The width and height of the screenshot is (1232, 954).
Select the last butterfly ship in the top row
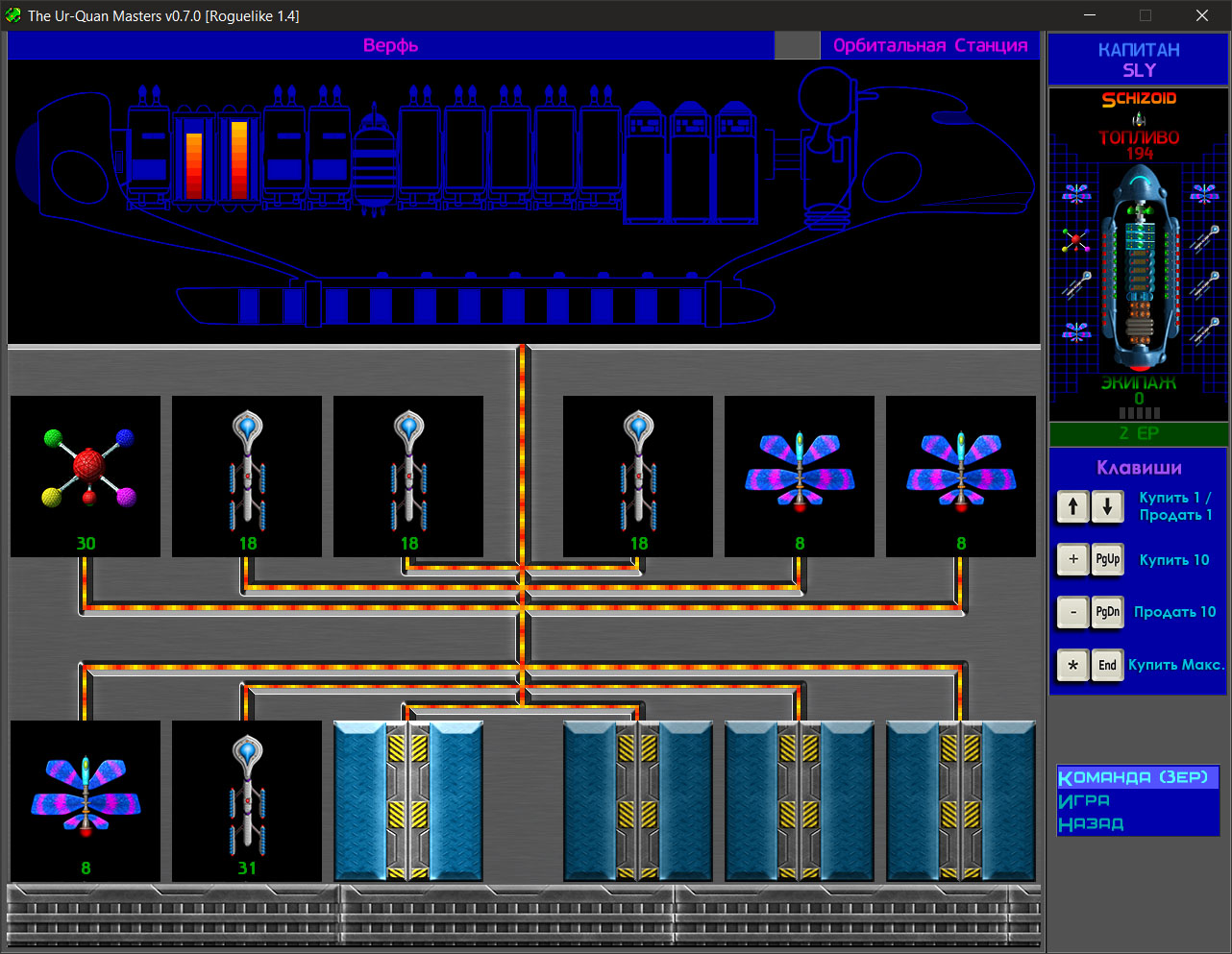(961, 477)
